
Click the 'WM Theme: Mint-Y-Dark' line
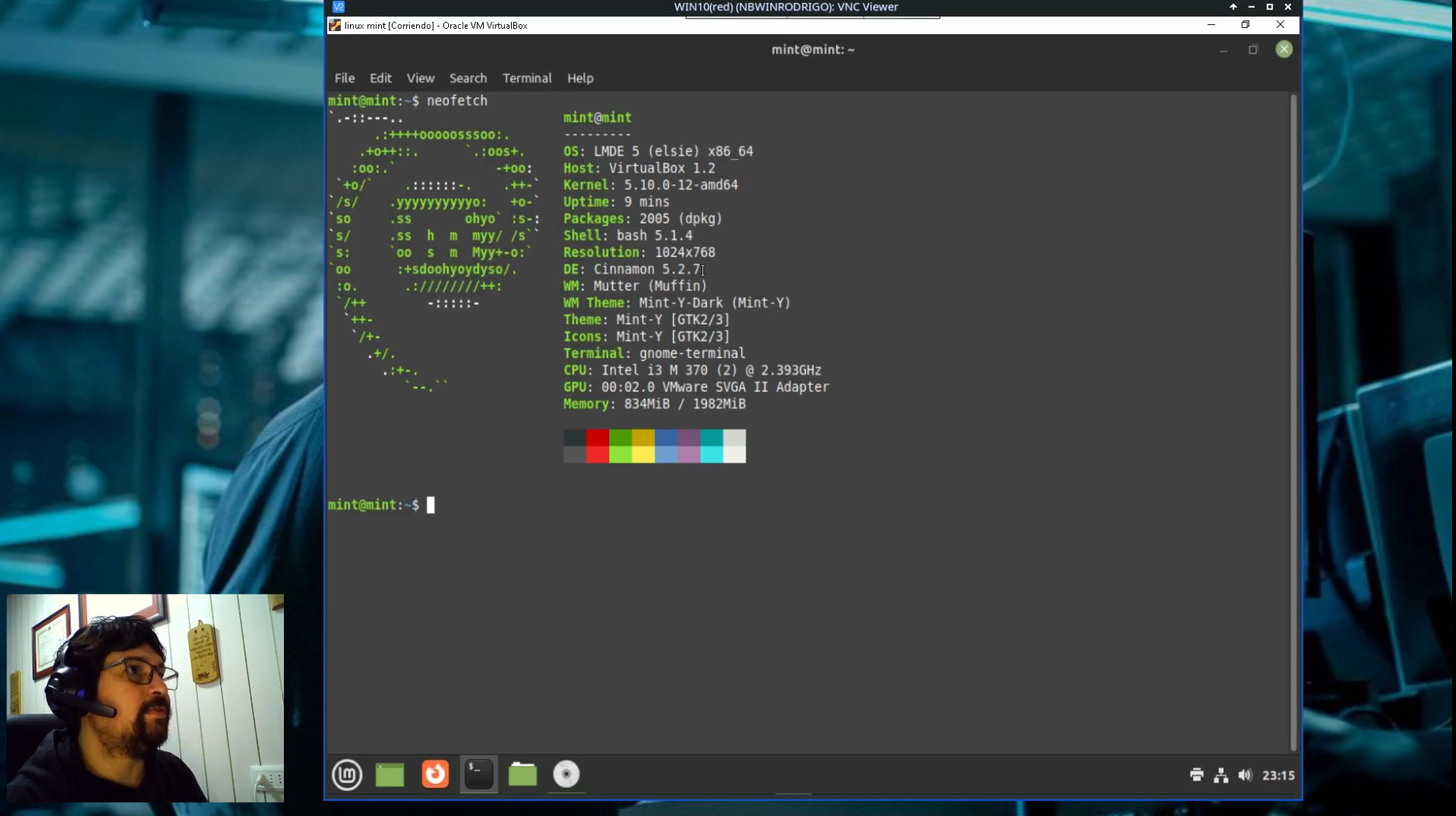(x=677, y=303)
